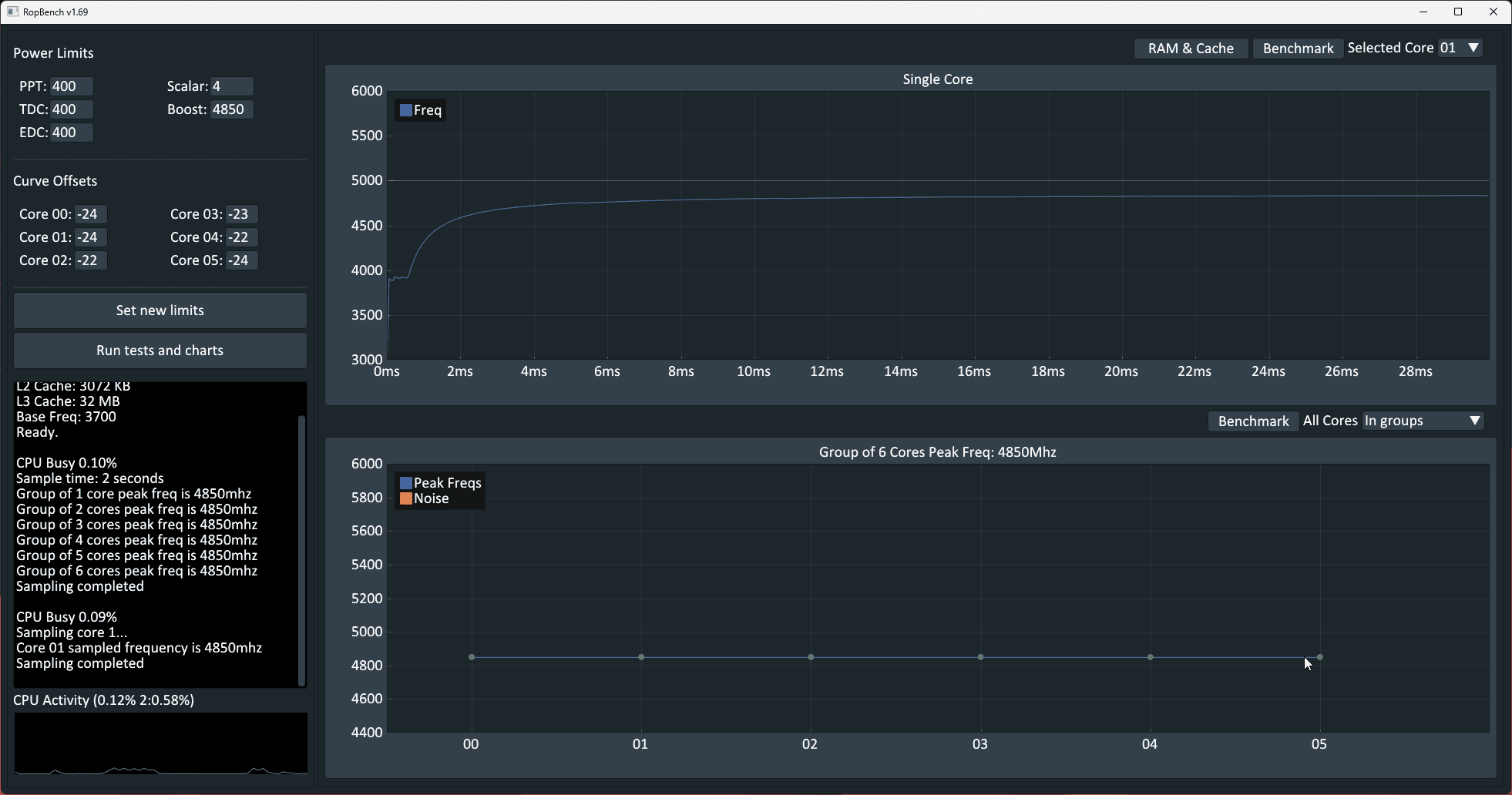
Task: Click the TDC input field
Action: 72,109
